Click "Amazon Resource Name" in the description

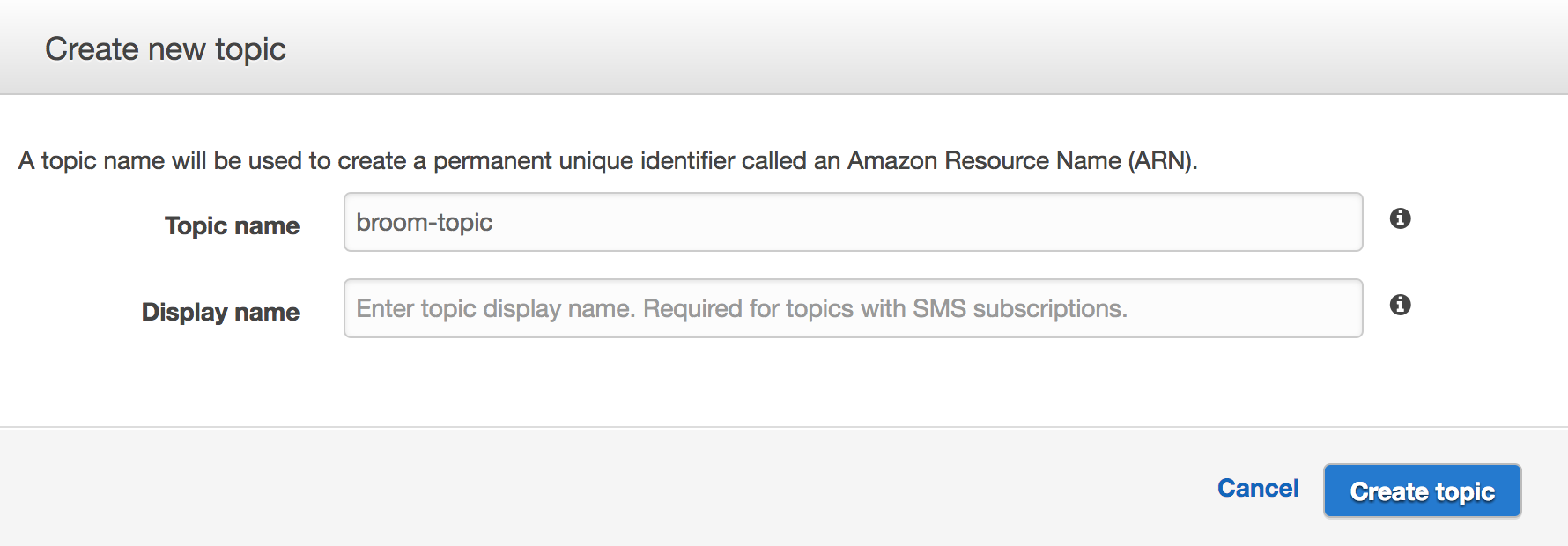click(984, 161)
